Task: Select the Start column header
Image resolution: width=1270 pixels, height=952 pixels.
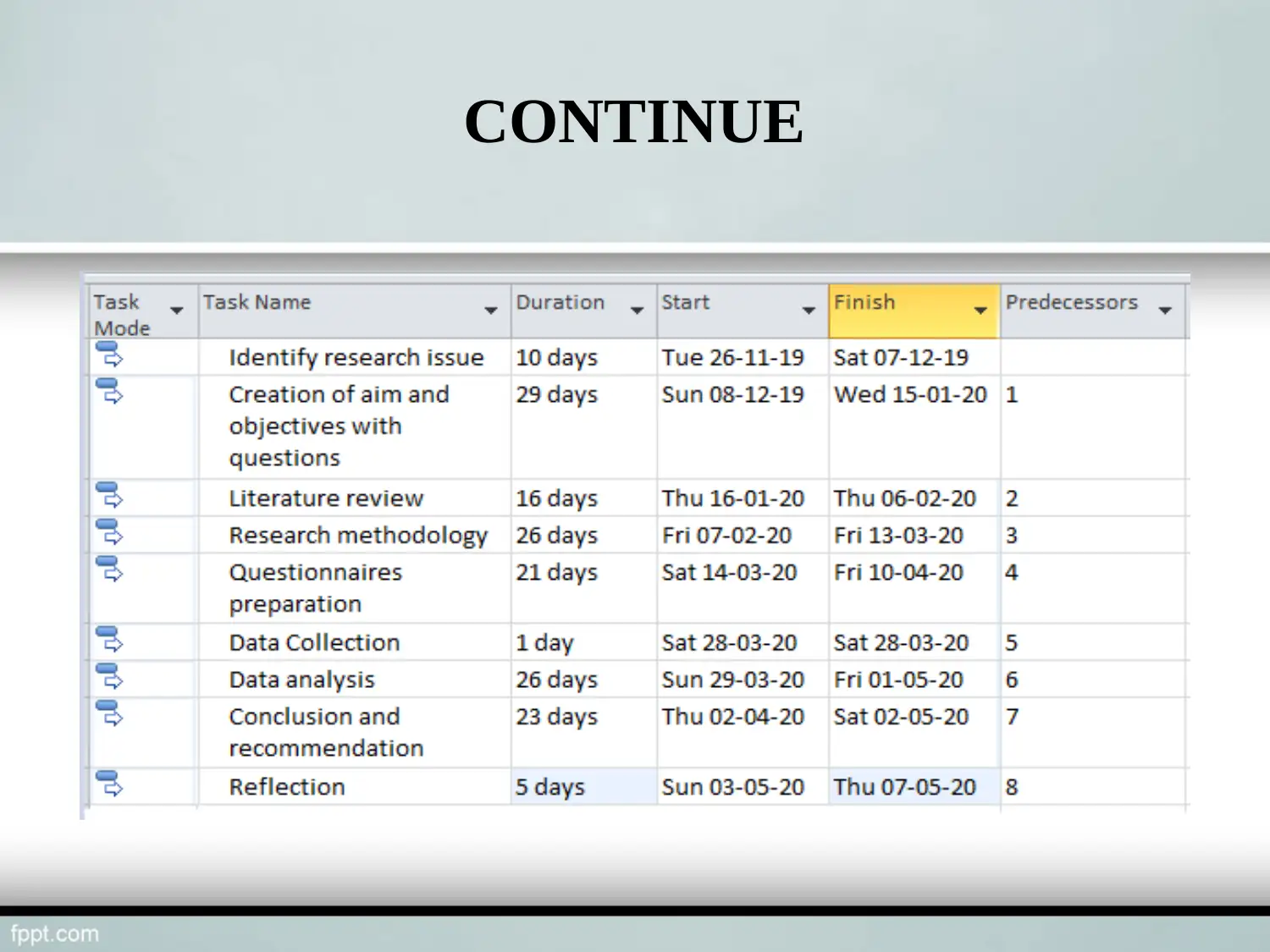Action: click(743, 311)
